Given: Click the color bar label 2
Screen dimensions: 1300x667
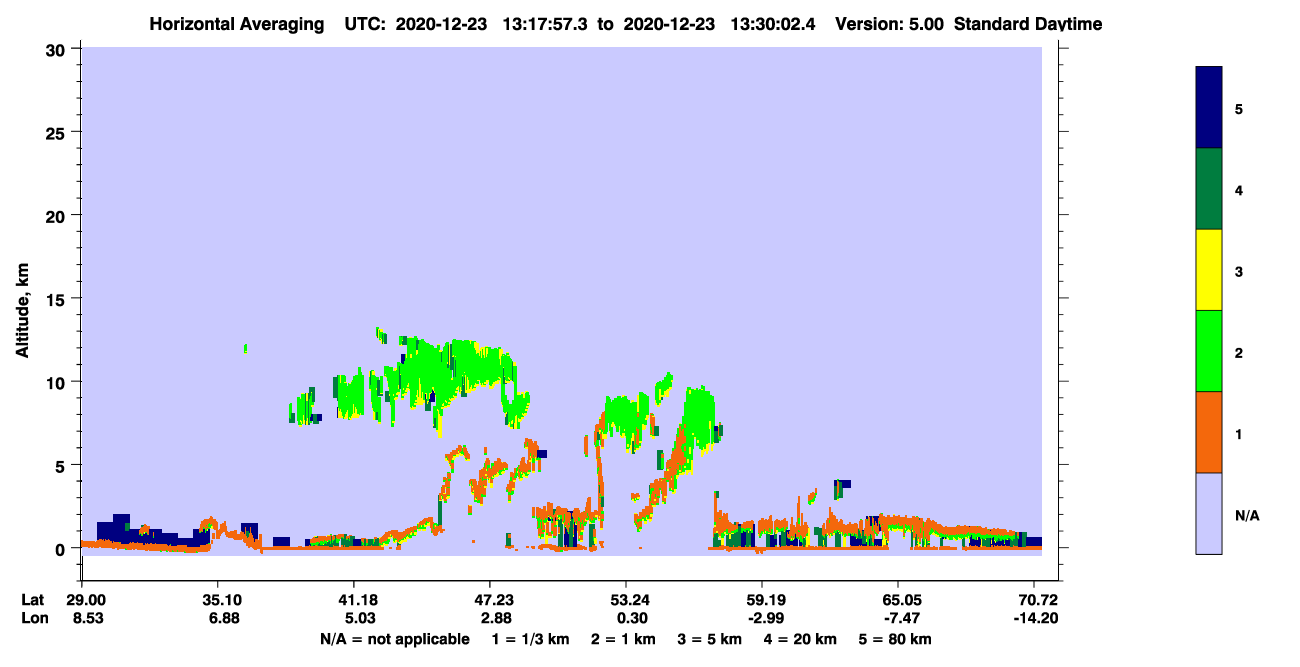Looking at the screenshot, I should click(1239, 351).
